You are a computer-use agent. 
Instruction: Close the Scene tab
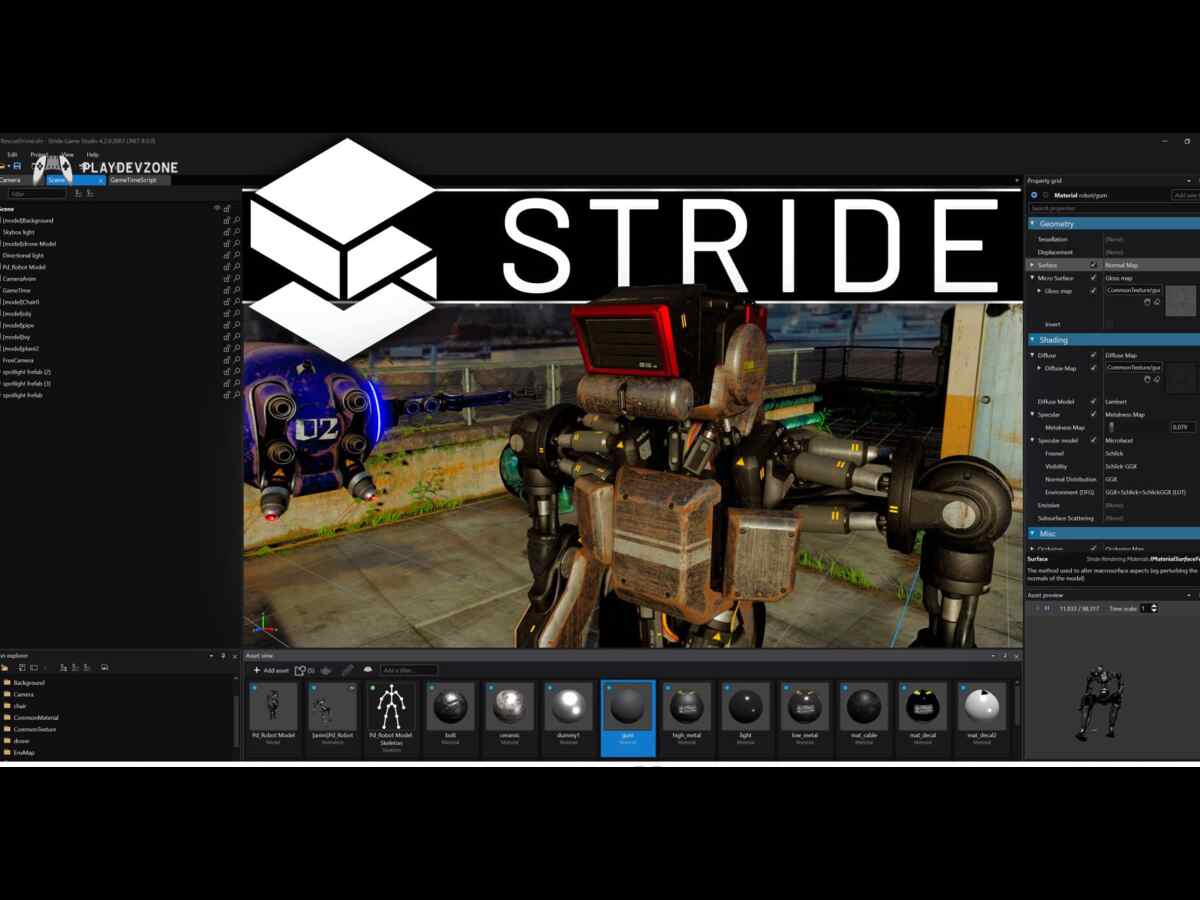[99, 180]
